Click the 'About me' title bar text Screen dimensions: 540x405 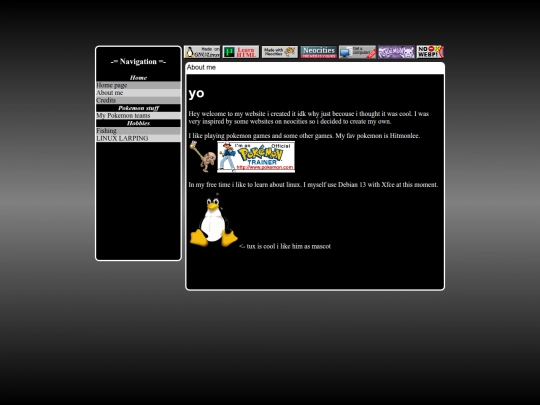click(x=201, y=68)
